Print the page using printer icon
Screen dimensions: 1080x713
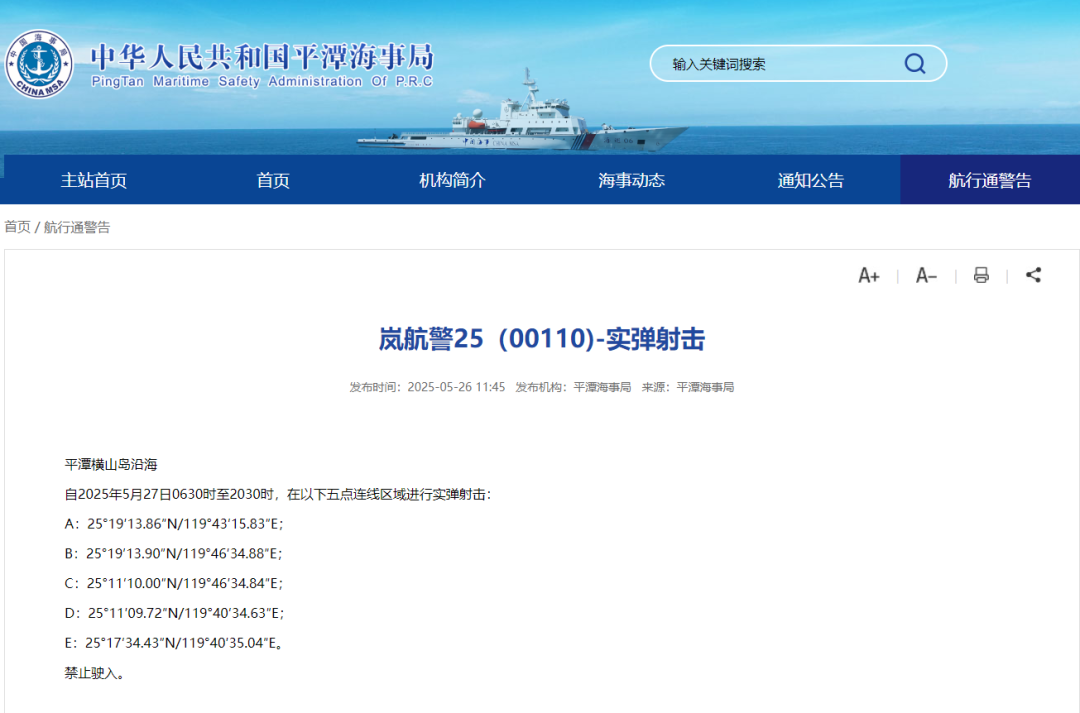[x=981, y=276]
